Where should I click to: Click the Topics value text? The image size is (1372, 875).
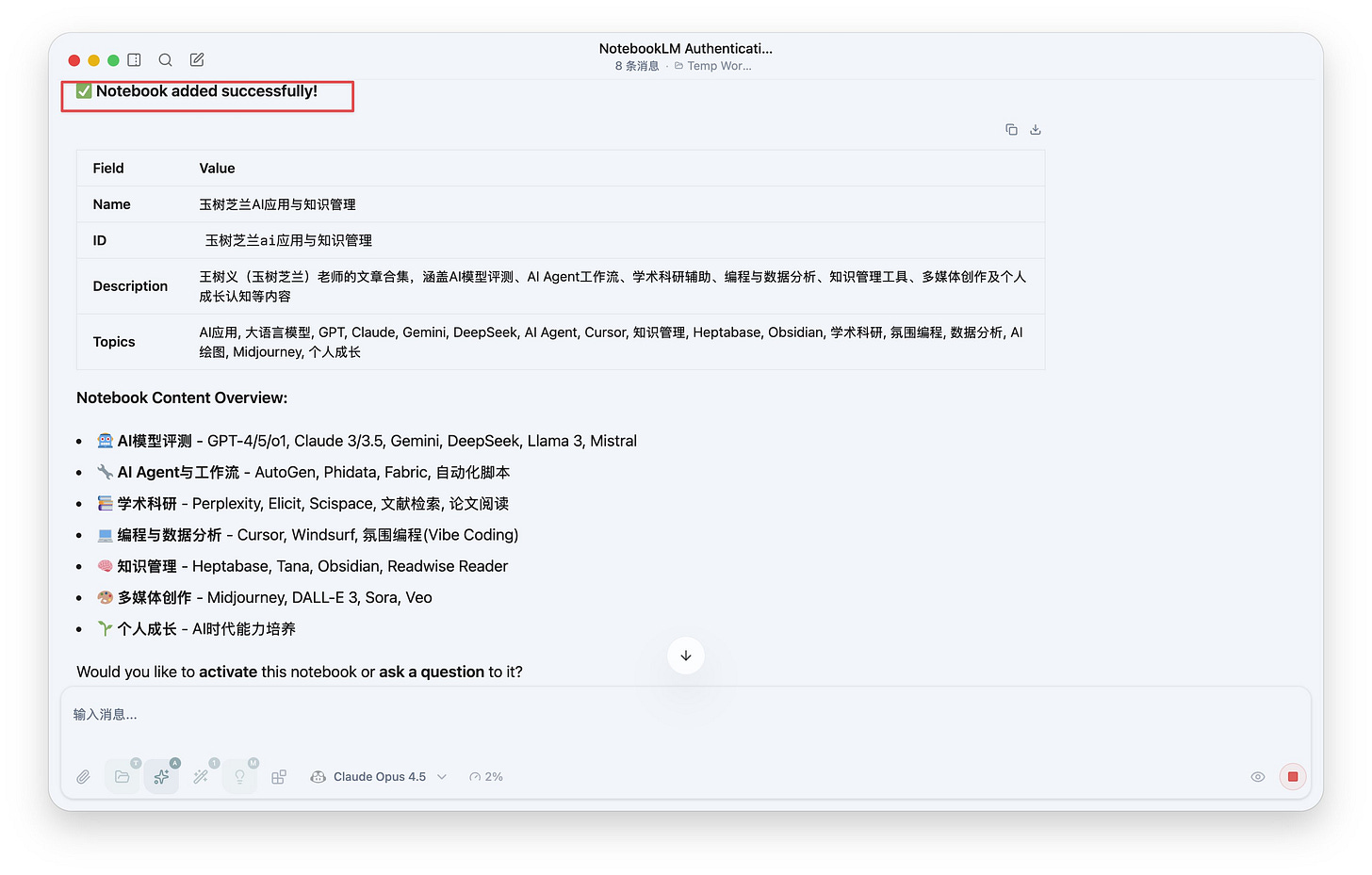tap(611, 342)
